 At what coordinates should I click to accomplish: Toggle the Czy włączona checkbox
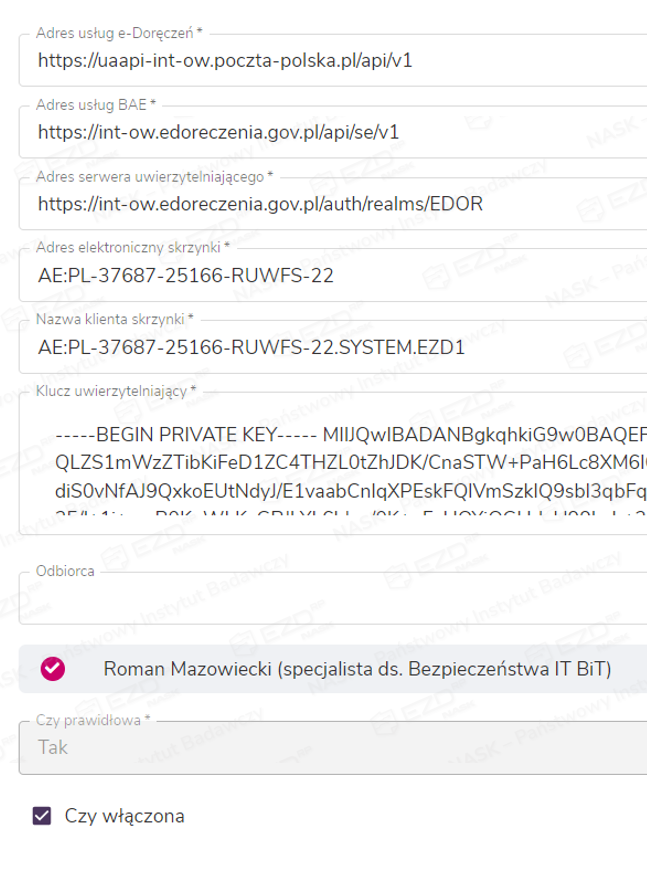[x=42, y=816]
